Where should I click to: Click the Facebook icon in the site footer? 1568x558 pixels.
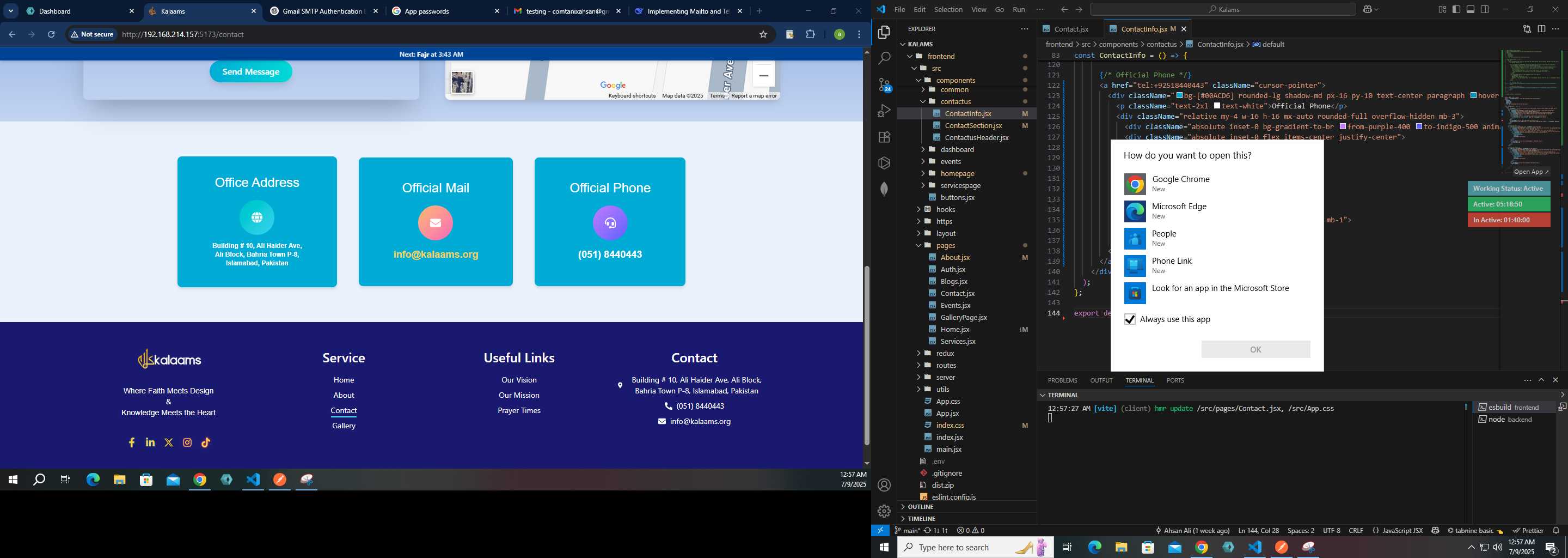click(x=131, y=443)
